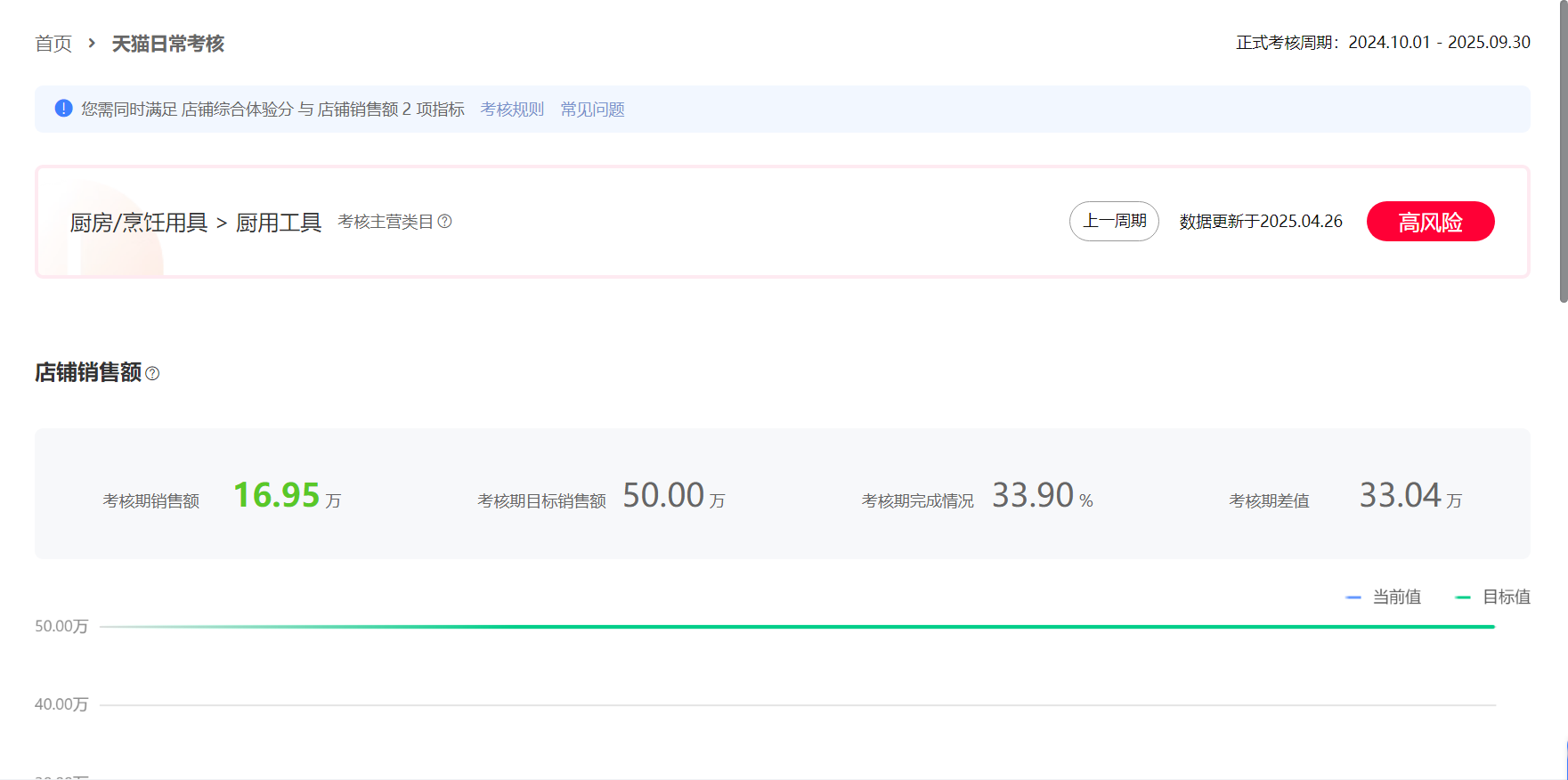Click help icon next to 考核主营类目
This screenshot has height=780, width=1568.
(x=444, y=222)
